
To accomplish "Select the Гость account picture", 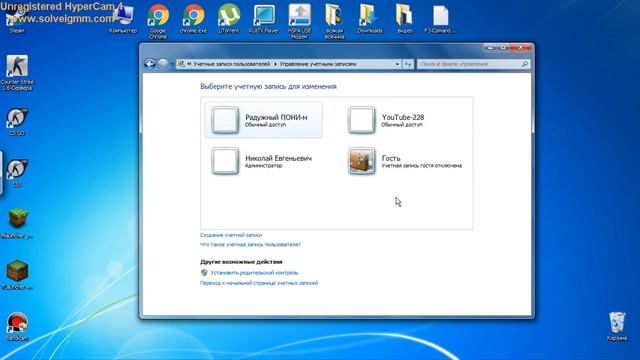I will pyautogui.click(x=361, y=161).
